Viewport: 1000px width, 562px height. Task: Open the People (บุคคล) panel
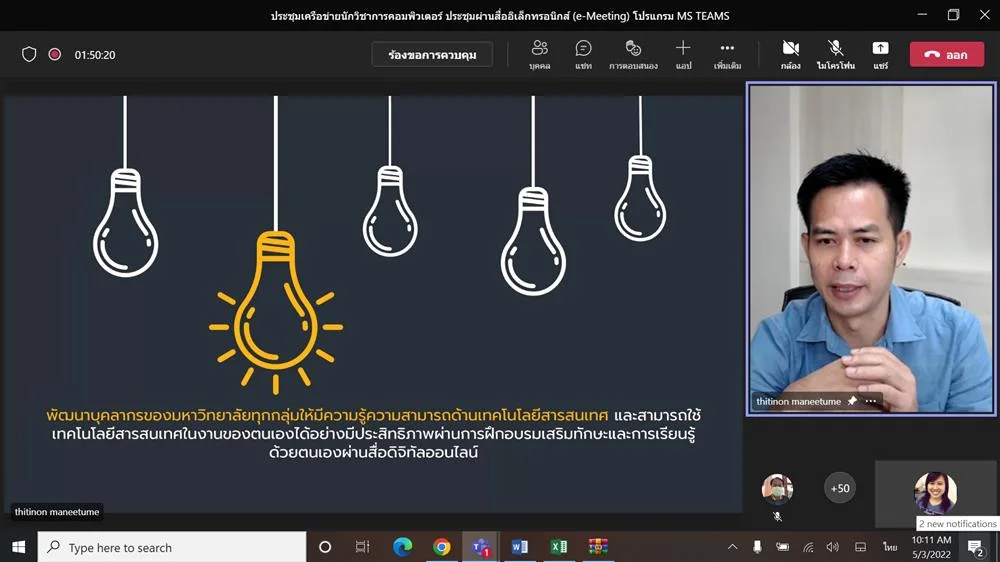540,54
